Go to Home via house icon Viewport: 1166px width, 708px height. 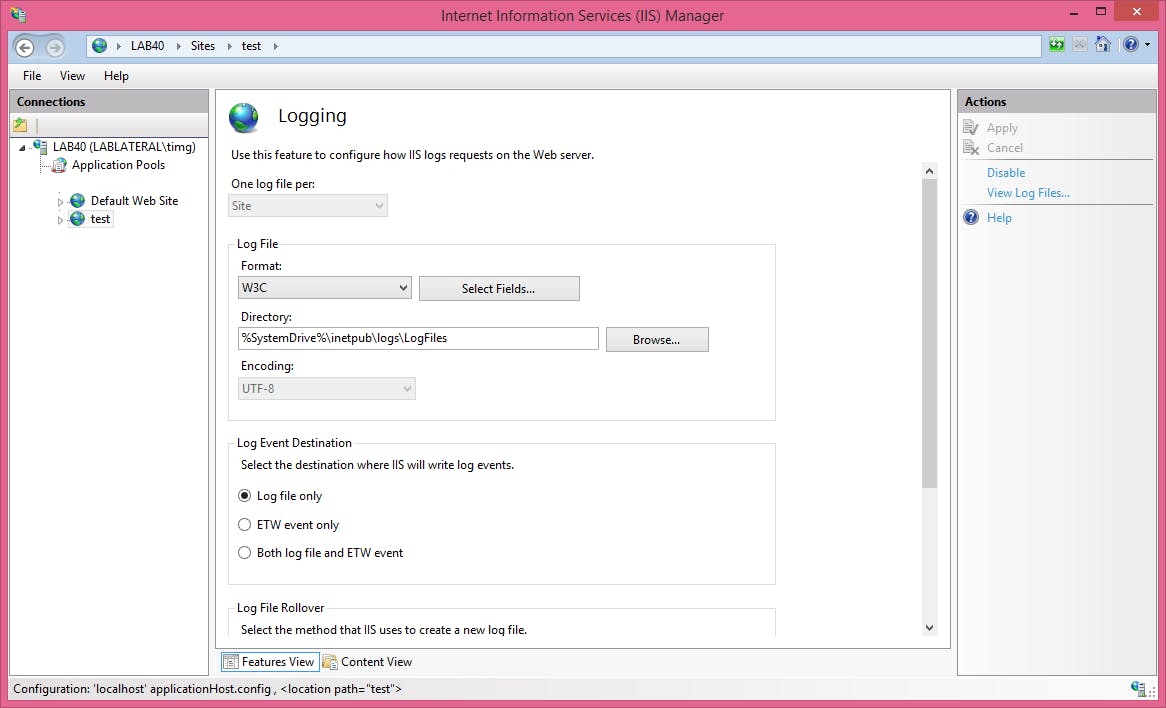pos(1103,45)
